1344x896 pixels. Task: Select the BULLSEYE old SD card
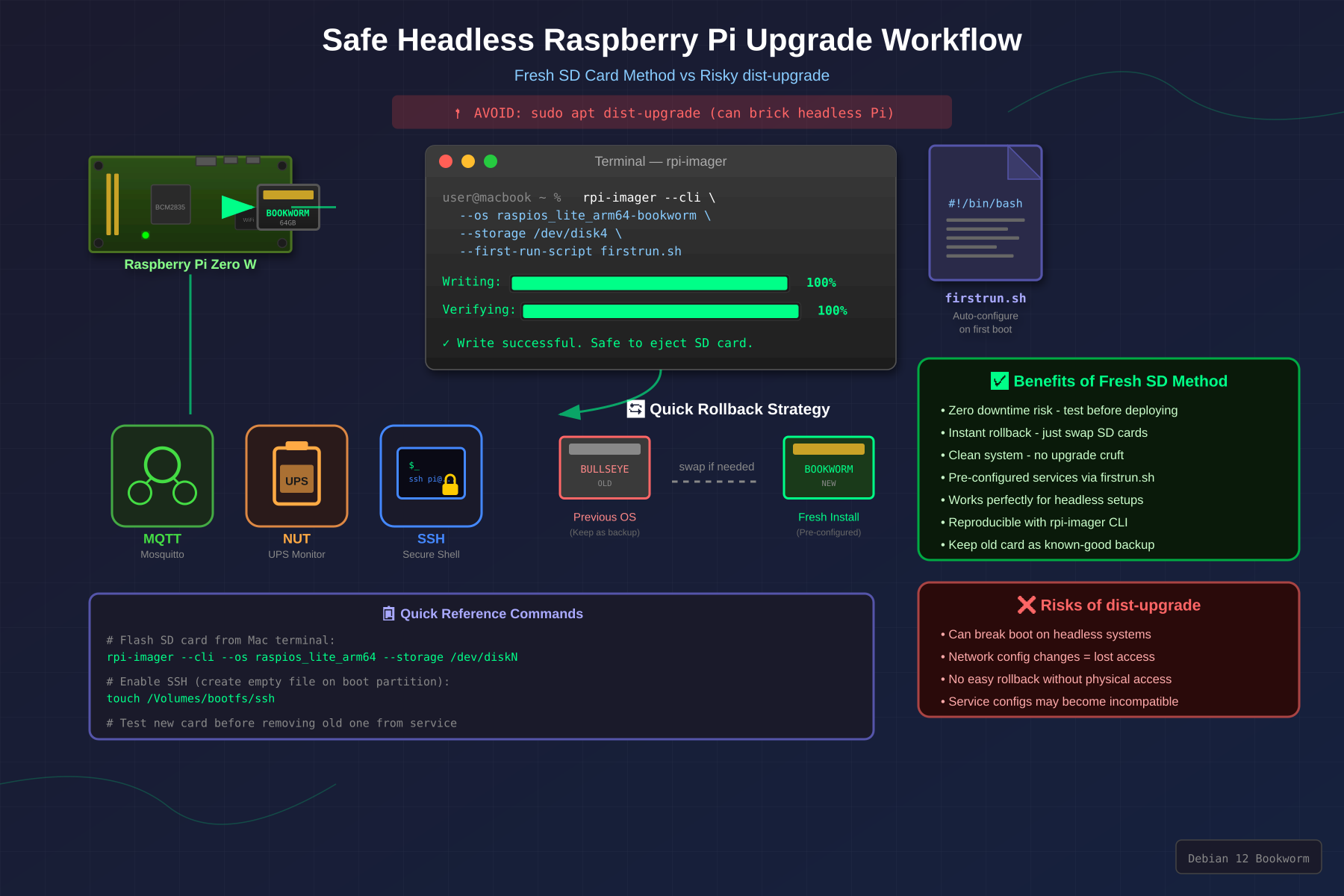pyautogui.click(x=604, y=467)
